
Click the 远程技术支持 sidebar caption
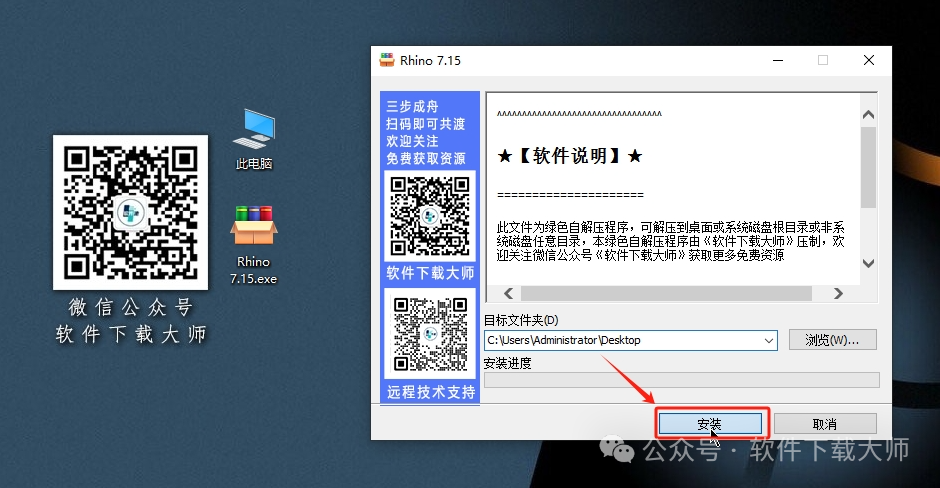(x=430, y=392)
